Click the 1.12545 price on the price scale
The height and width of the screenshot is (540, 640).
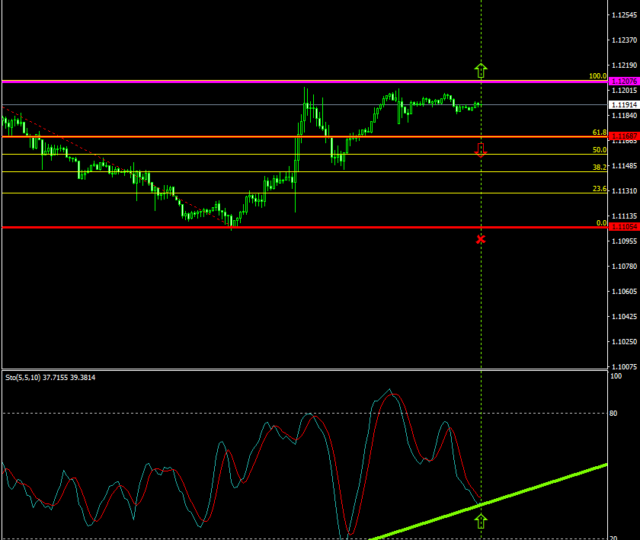[x=623, y=15]
